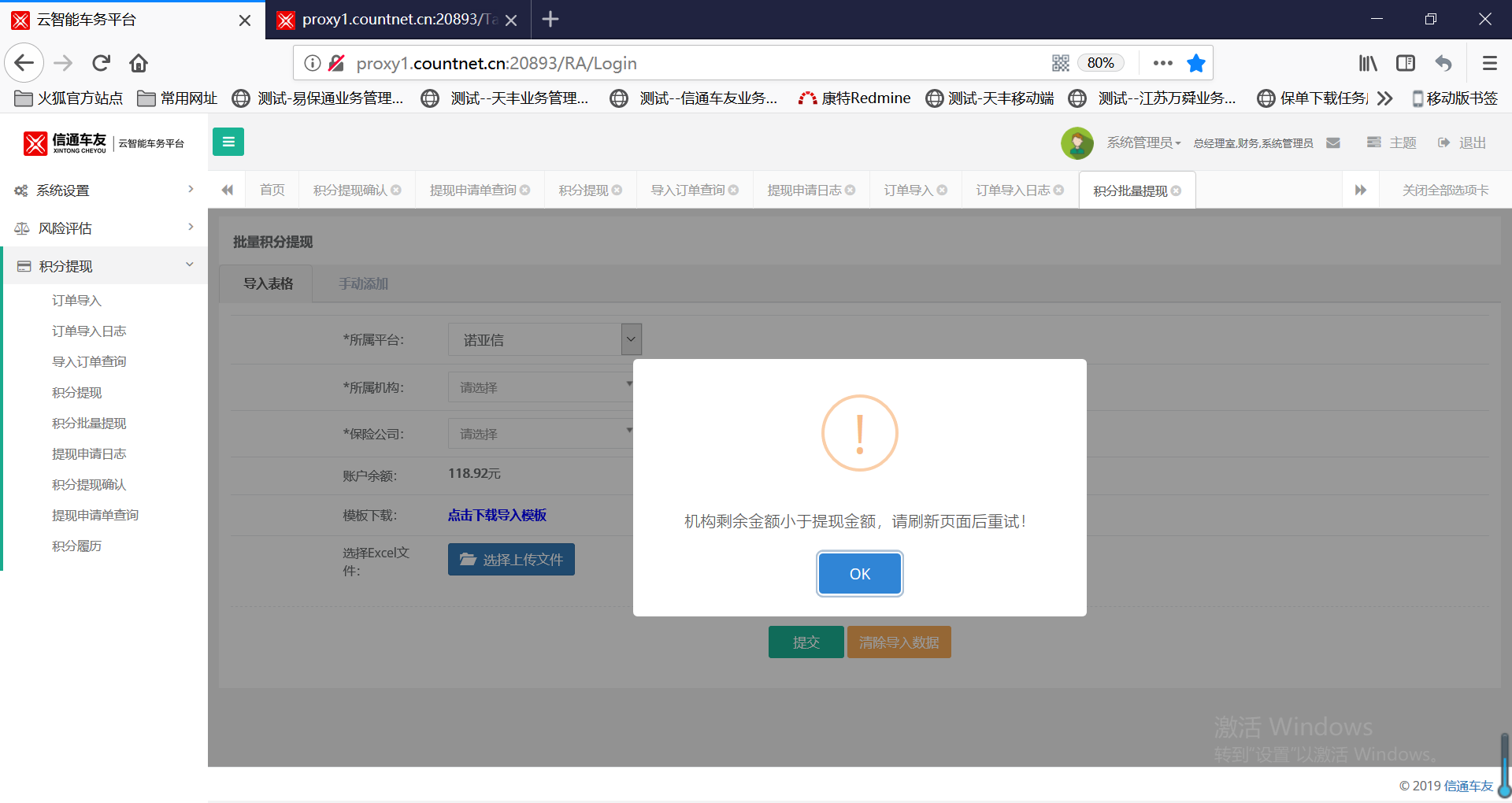Screen dimensions: 1512x803
Task: Click the blue bookmark star icon
Action: point(1195,63)
